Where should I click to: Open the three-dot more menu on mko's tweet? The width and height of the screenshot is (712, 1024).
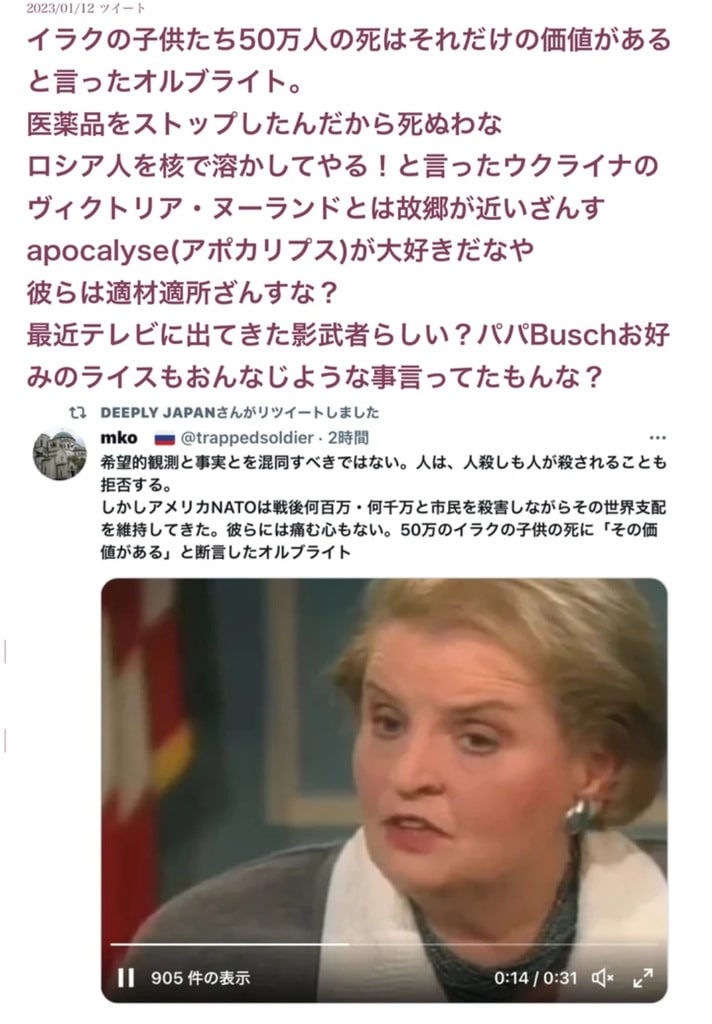[657, 438]
